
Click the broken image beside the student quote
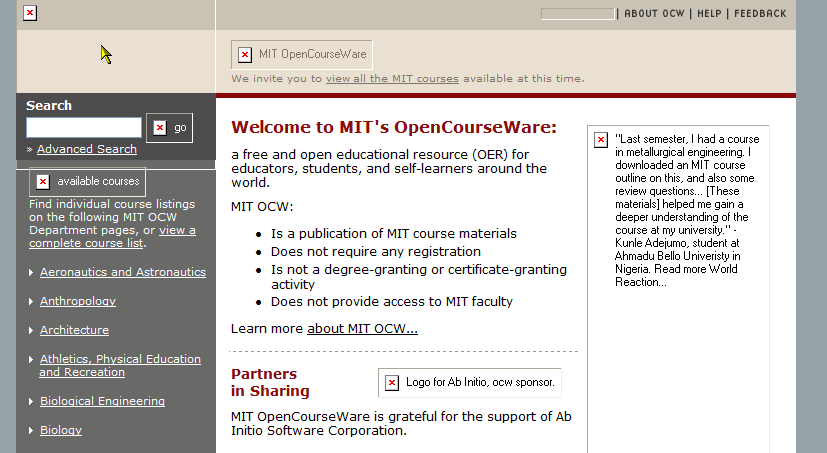pos(601,140)
